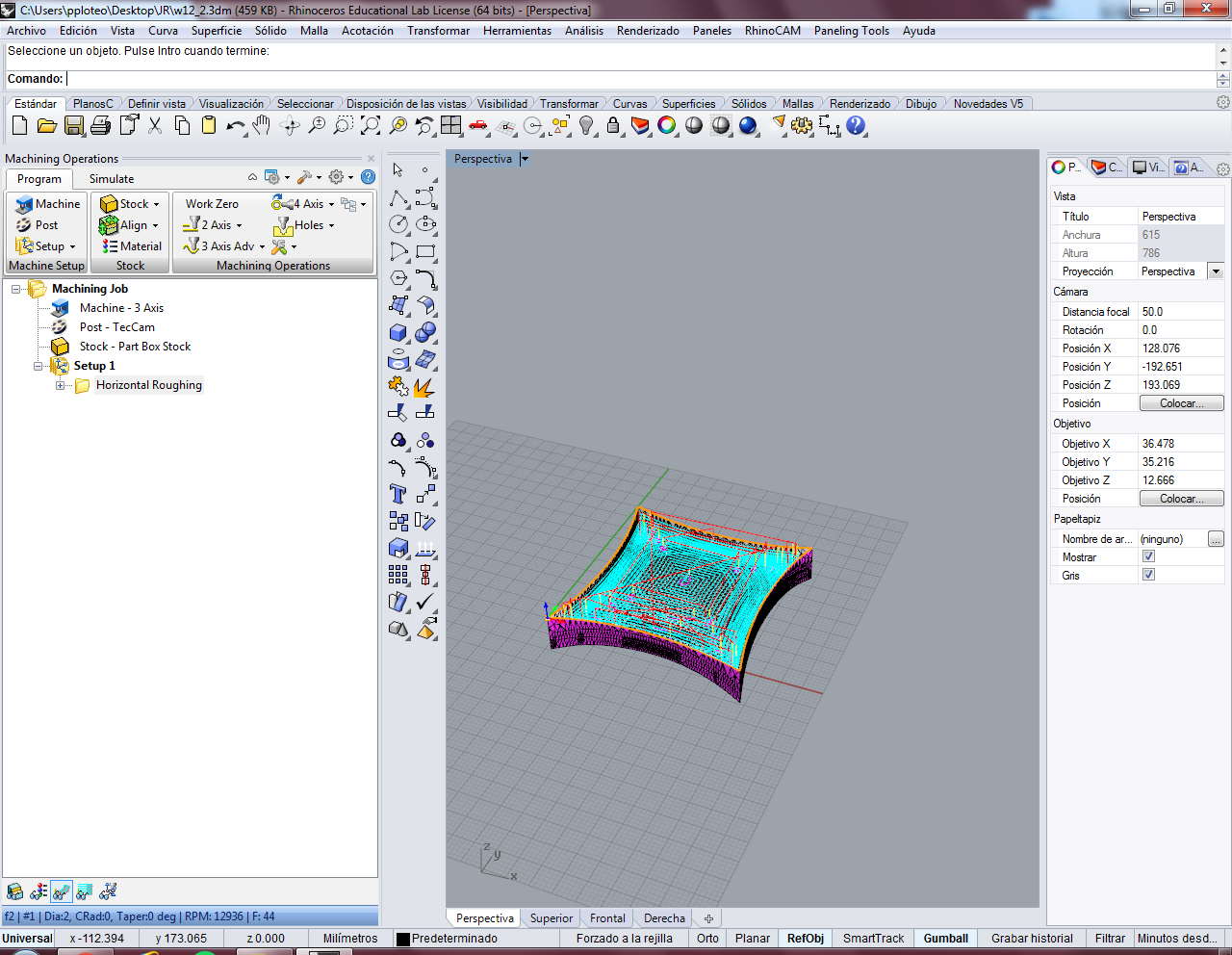Click the Material button in Stock group
The width and height of the screenshot is (1232, 955).
[x=132, y=246]
